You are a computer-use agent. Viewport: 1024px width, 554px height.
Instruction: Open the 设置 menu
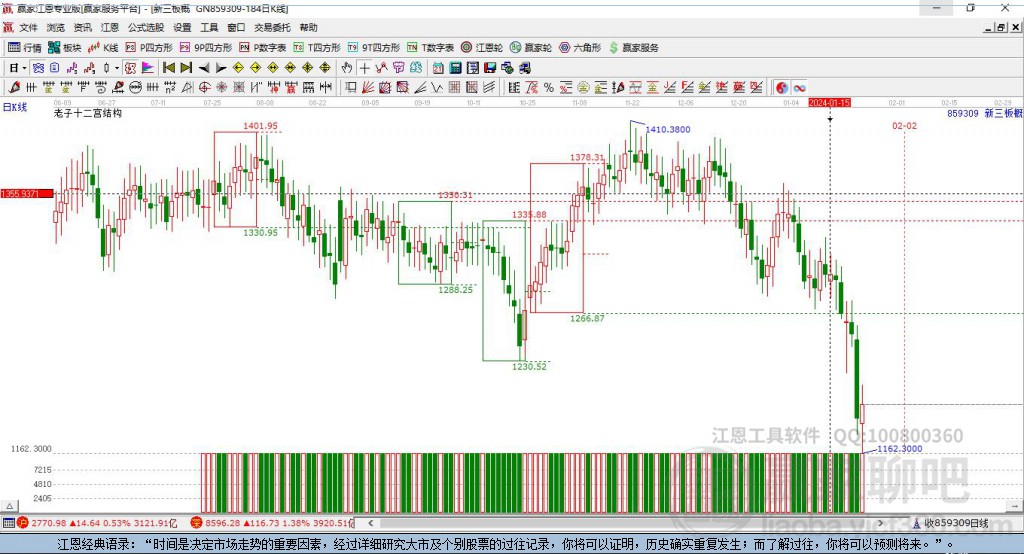(x=182, y=27)
